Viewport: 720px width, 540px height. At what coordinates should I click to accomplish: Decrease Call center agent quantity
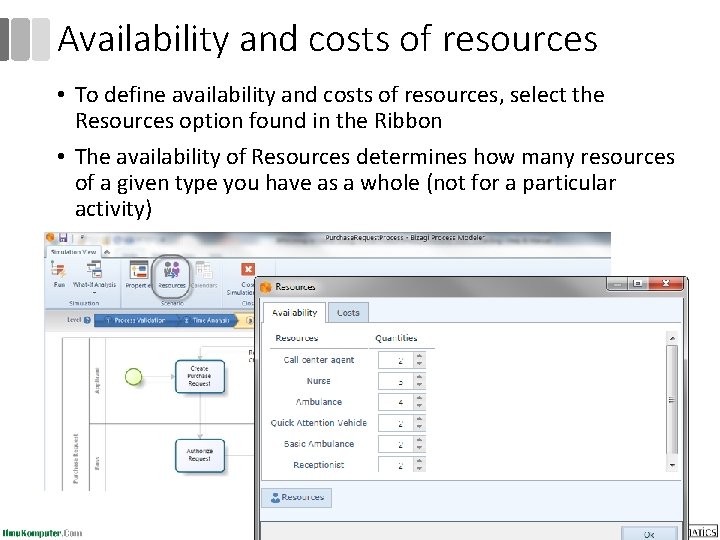point(419,364)
